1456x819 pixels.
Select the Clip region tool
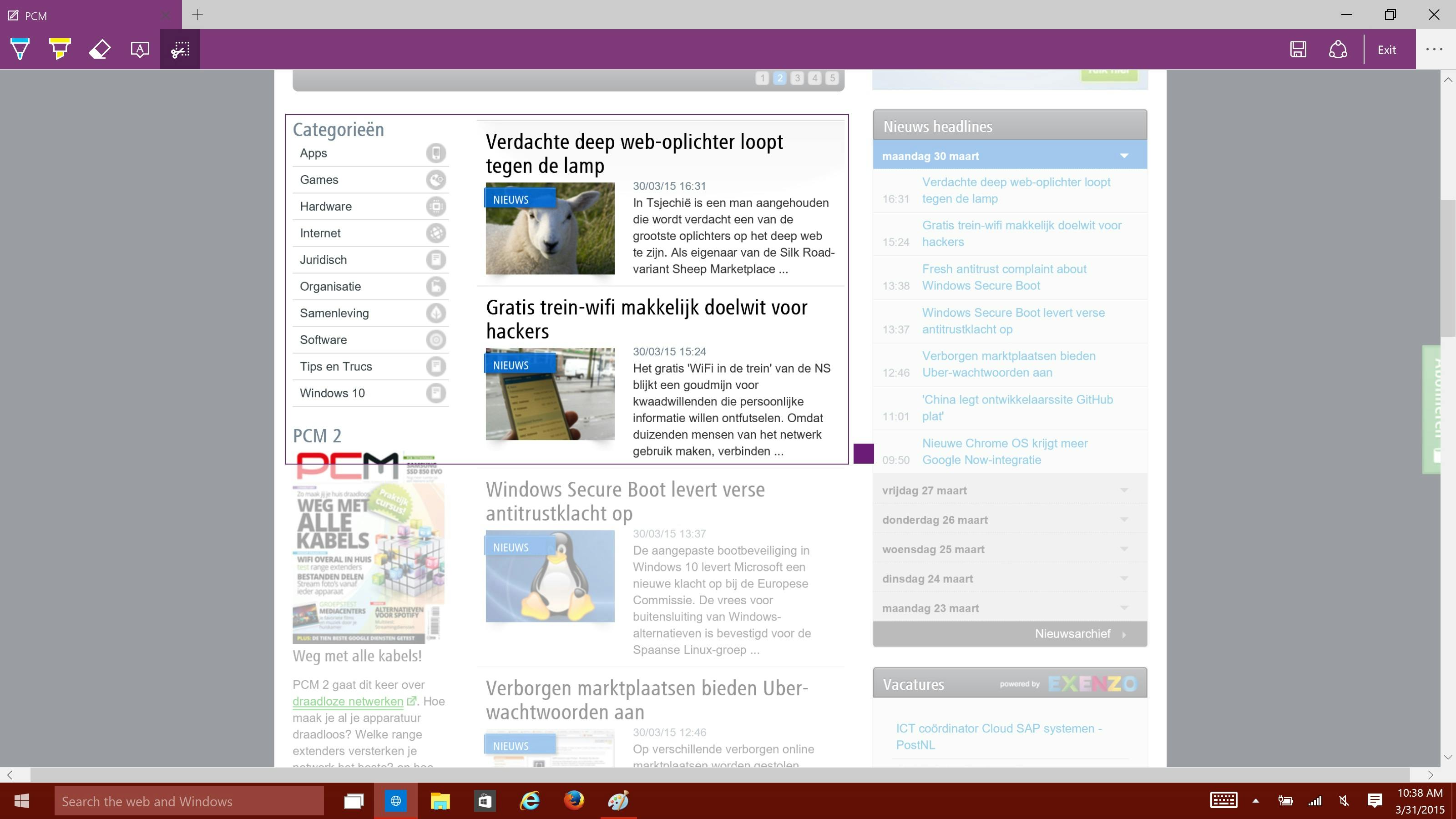click(x=180, y=49)
